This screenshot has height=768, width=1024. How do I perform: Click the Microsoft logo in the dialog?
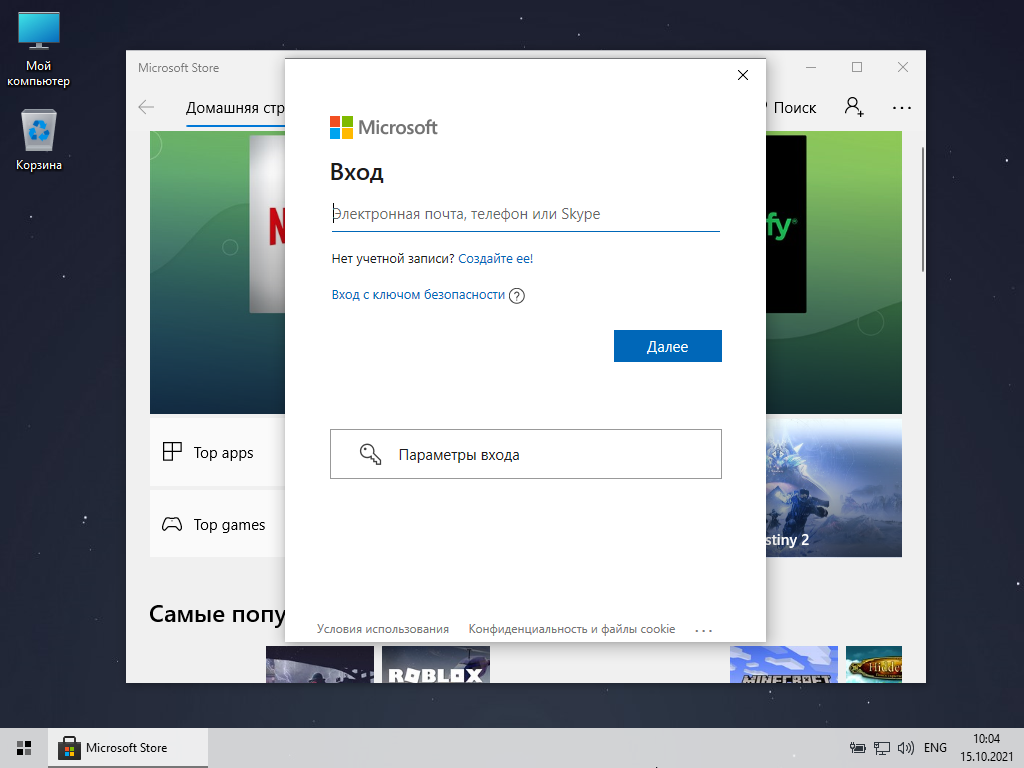[383, 127]
